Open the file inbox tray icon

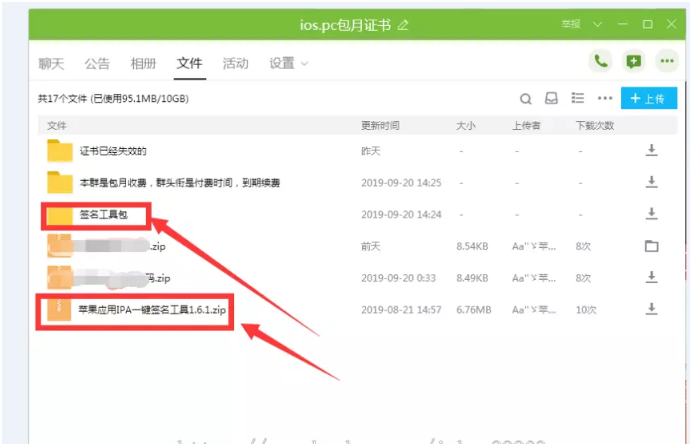[551, 99]
